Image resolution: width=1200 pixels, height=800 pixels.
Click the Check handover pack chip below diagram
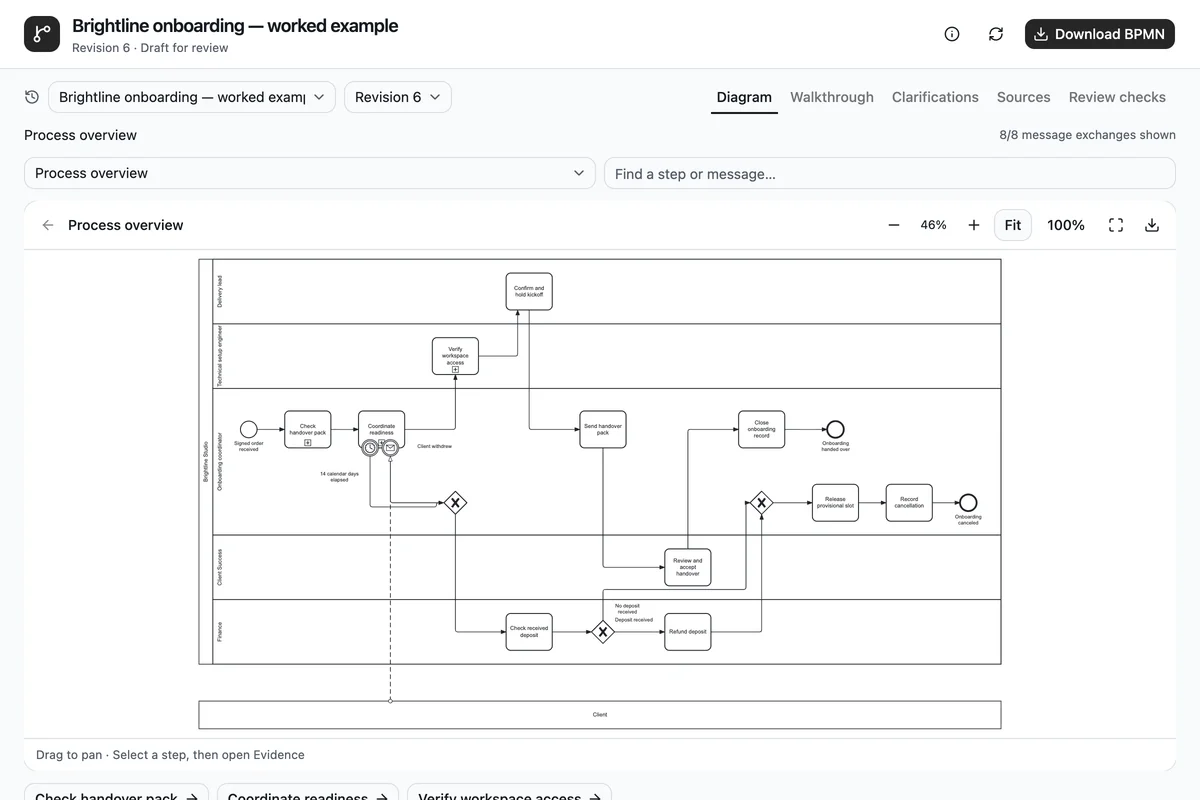116,796
